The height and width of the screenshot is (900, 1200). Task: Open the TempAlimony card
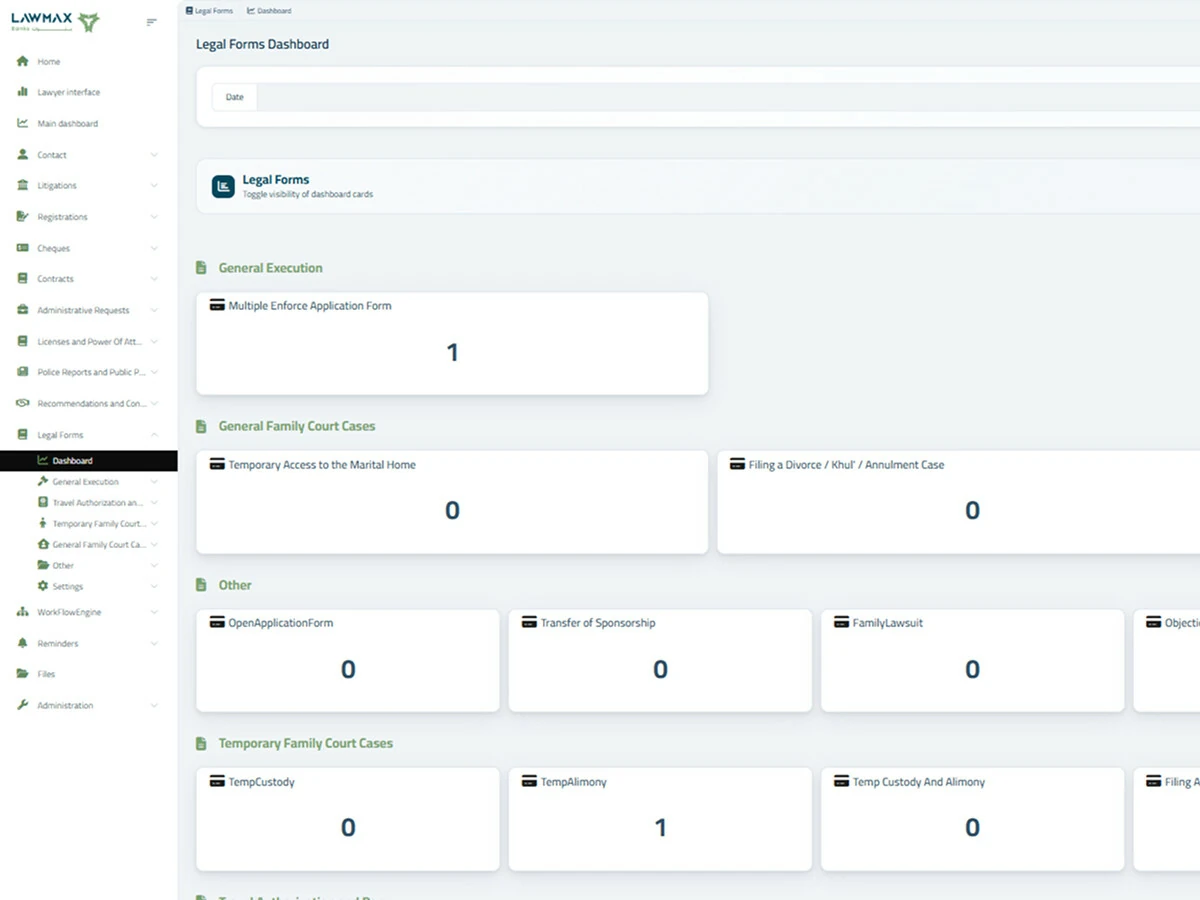point(660,819)
